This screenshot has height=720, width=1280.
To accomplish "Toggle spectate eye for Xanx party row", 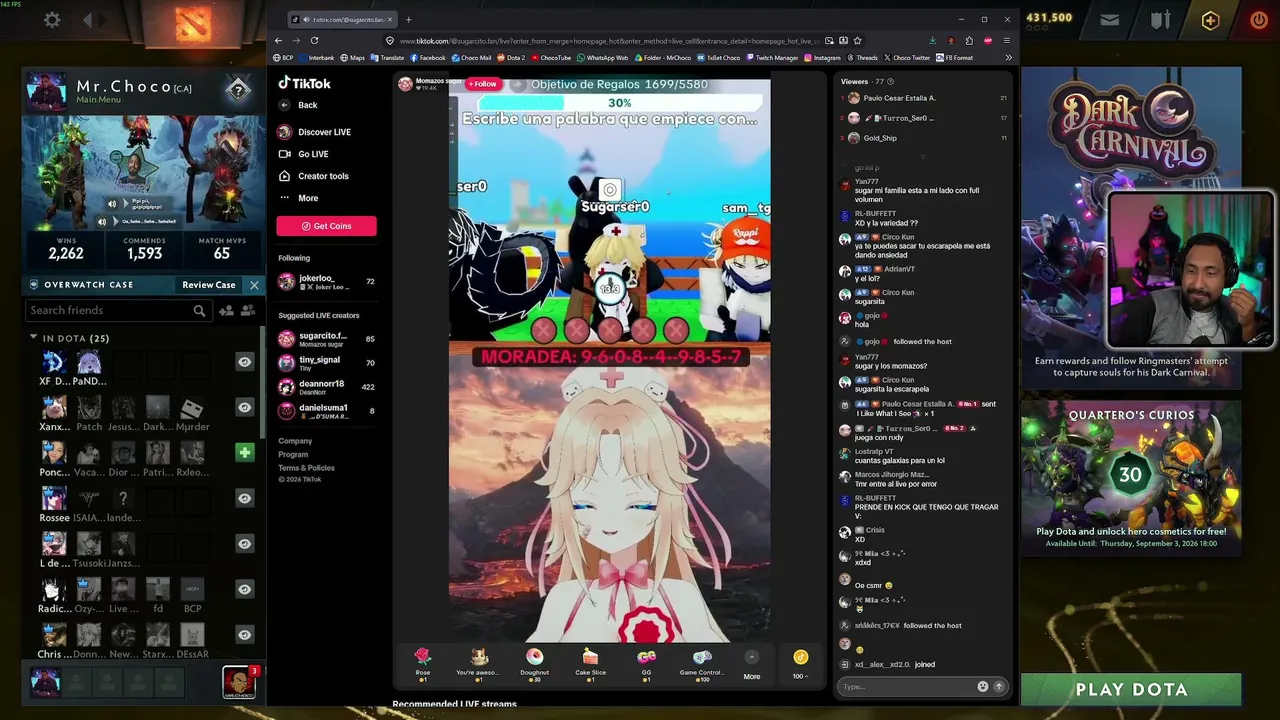I will (x=244, y=407).
